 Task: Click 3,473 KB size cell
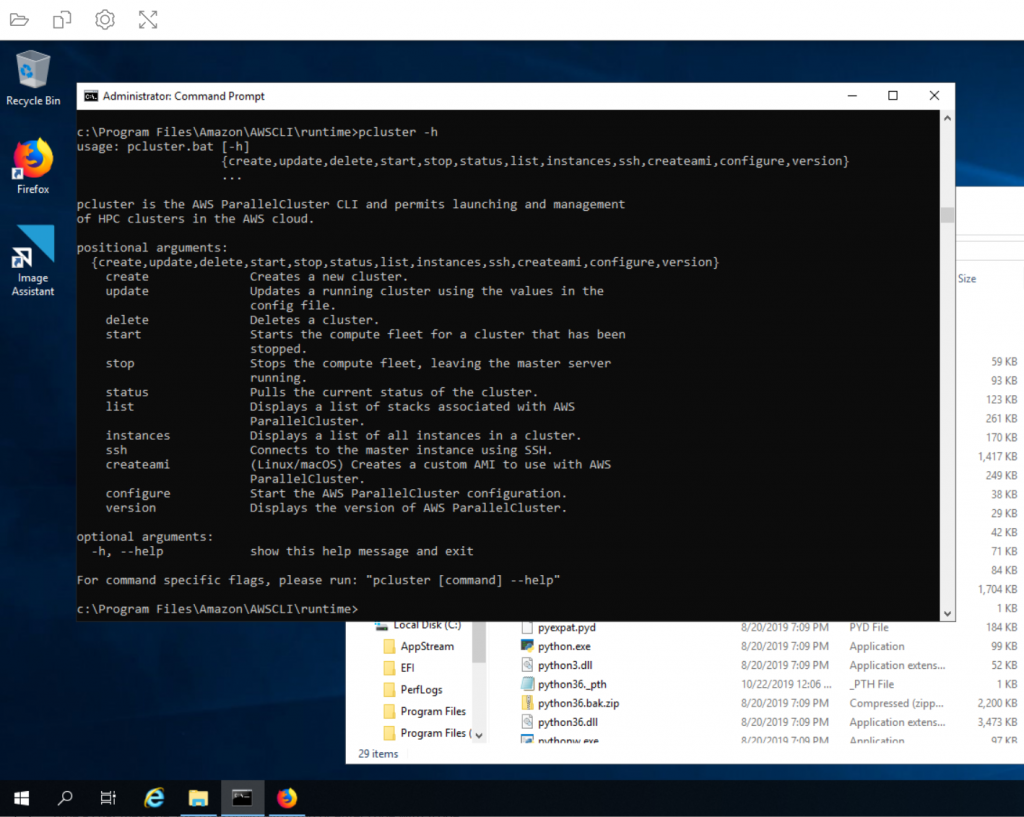coord(997,722)
